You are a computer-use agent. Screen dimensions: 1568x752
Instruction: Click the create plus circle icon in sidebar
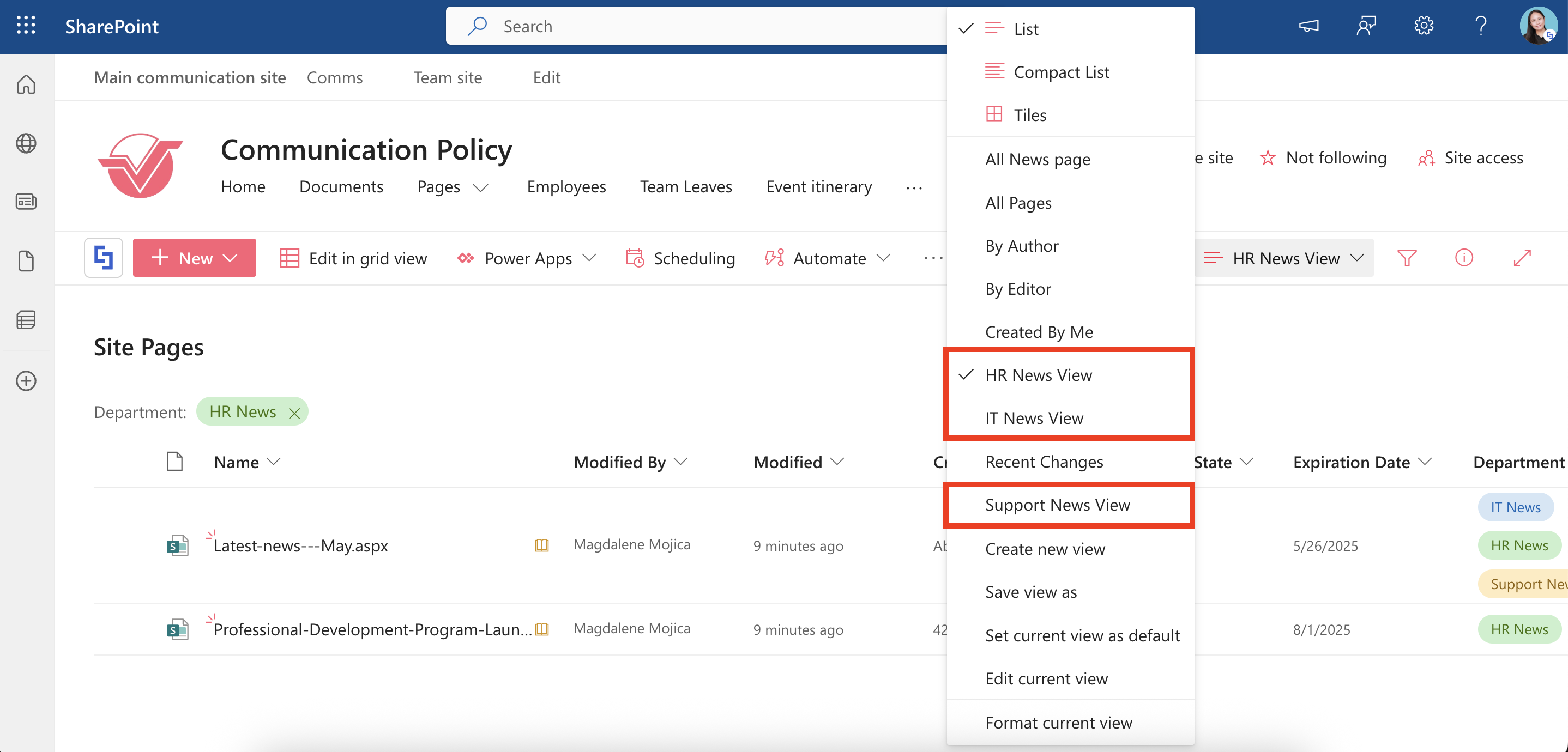click(26, 381)
